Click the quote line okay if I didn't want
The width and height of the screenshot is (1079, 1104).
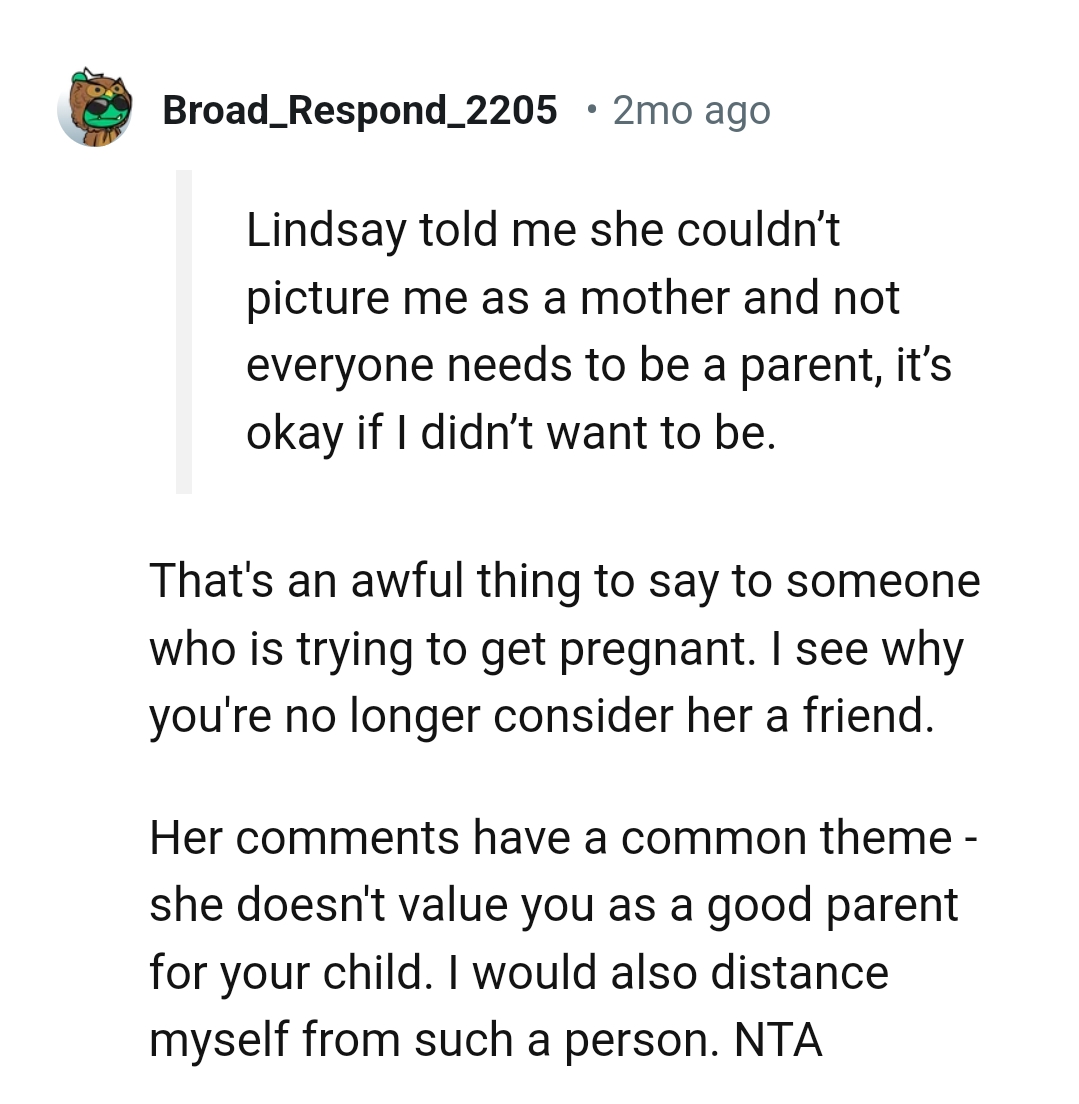click(x=450, y=432)
